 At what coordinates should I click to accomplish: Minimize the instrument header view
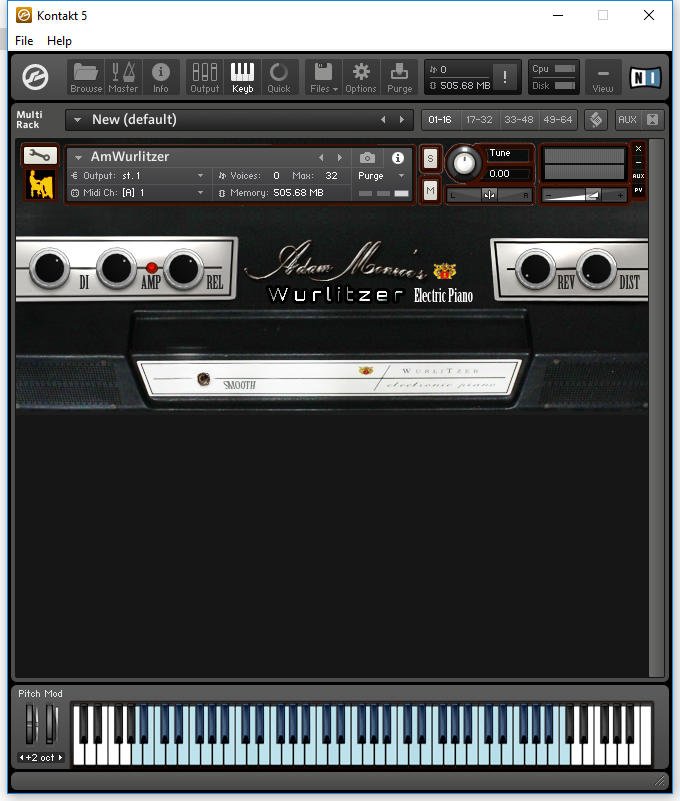pos(638,162)
